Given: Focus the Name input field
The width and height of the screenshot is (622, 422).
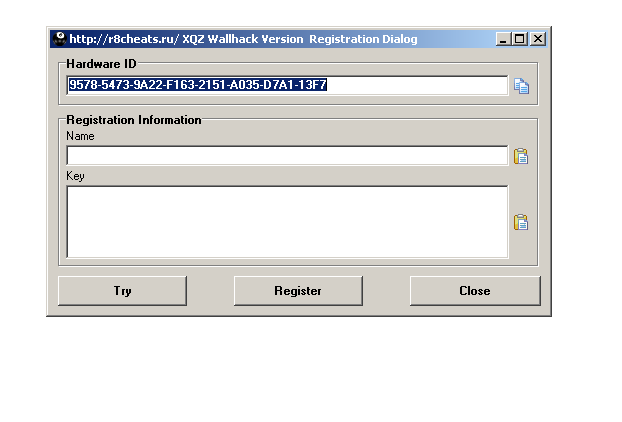Looking at the screenshot, I should [287, 155].
